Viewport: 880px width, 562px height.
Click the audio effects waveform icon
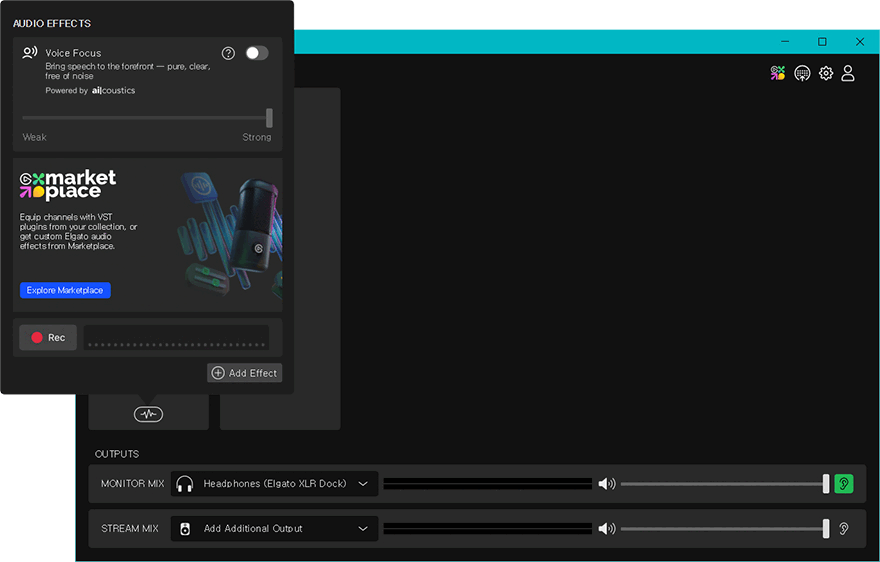[x=148, y=414]
